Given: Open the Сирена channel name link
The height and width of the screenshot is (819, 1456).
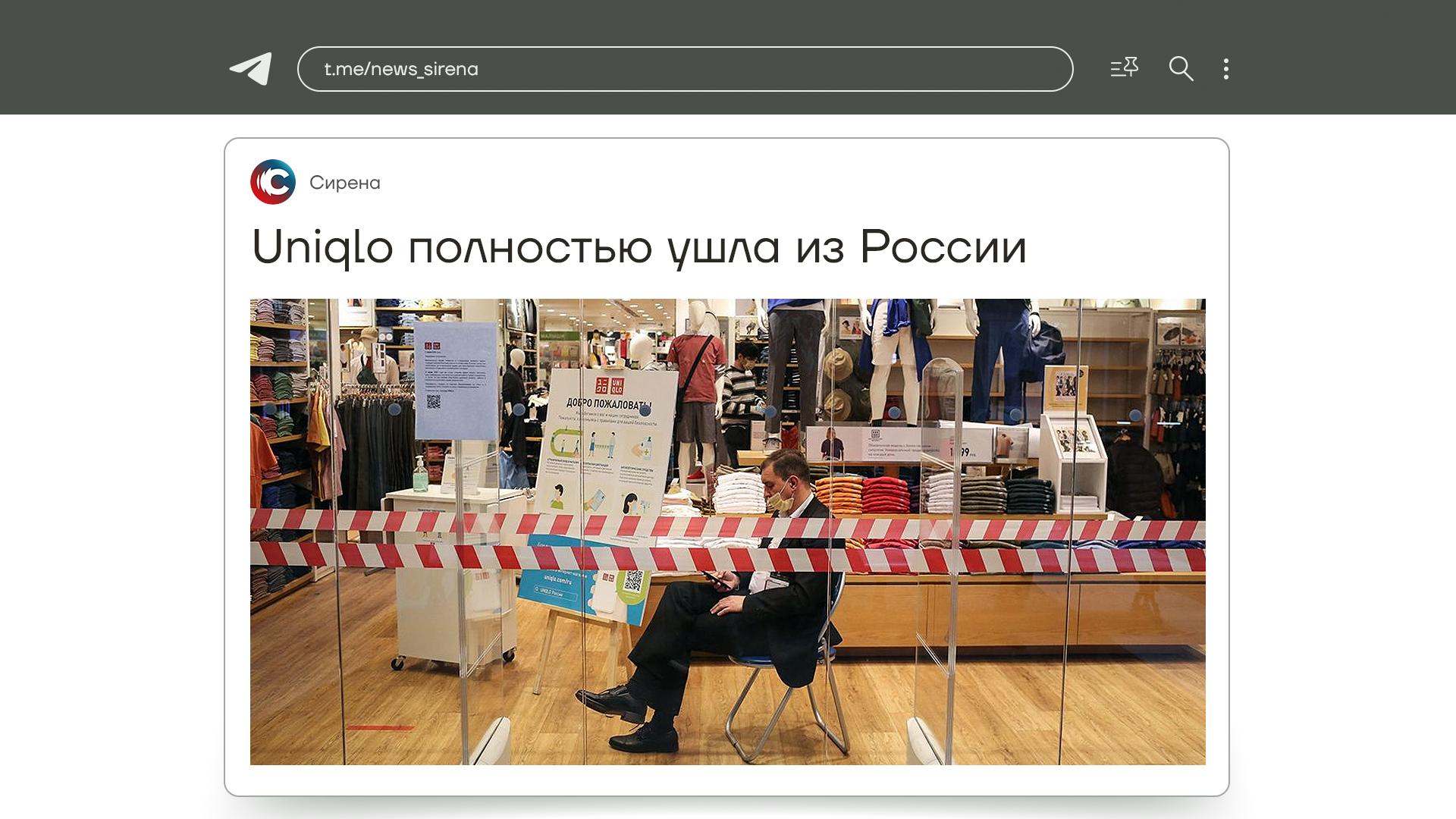Looking at the screenshot, I should (345, 183).
